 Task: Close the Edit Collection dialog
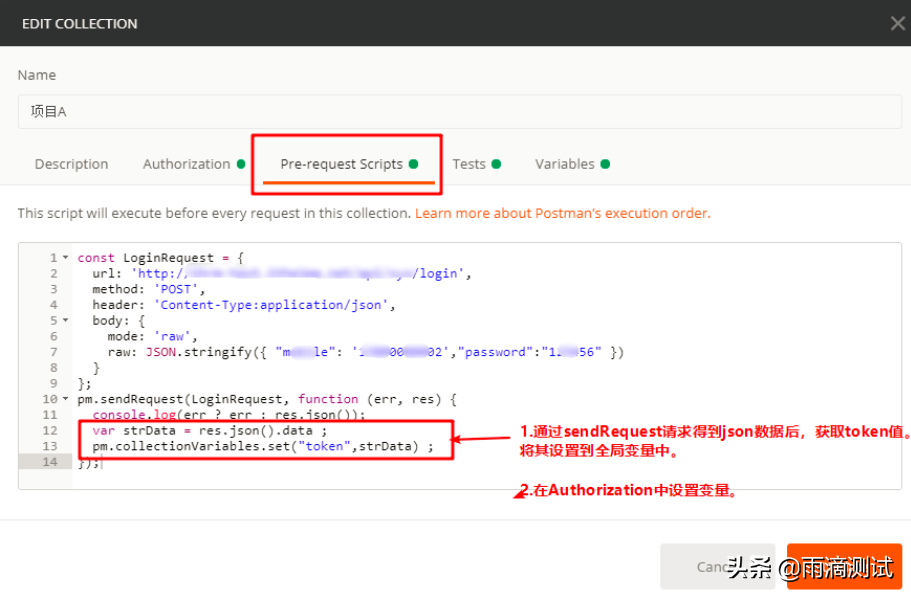tap(897, 23)
